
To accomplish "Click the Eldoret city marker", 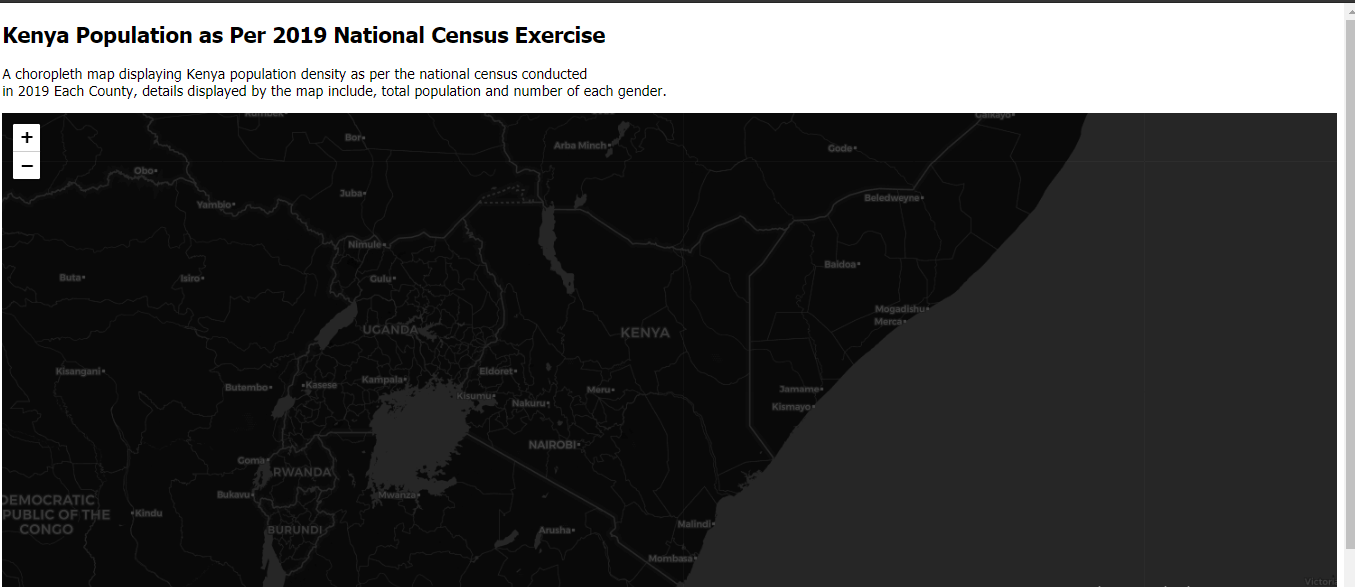I will [514, 369].
